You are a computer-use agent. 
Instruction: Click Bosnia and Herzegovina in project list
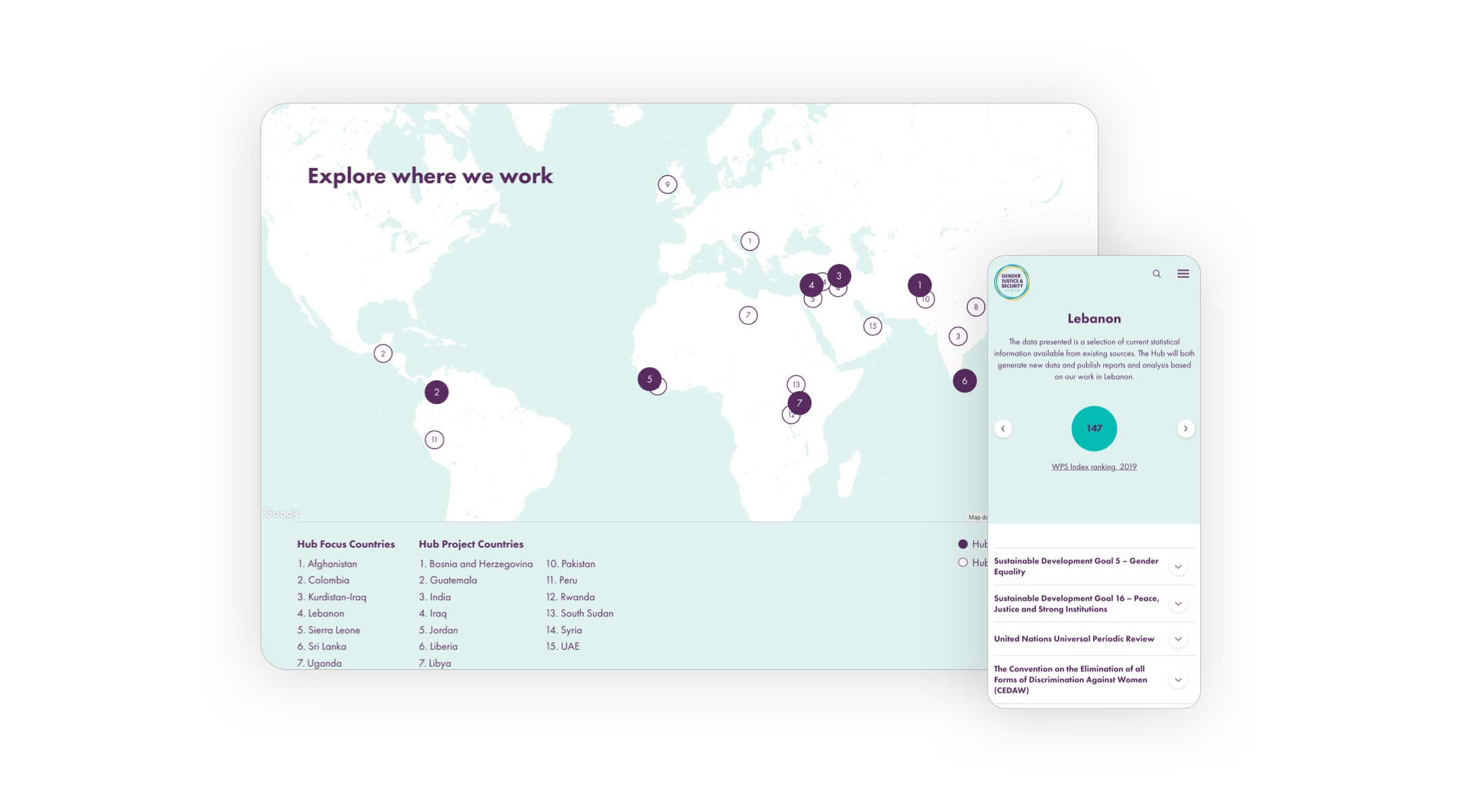point(475,564)
